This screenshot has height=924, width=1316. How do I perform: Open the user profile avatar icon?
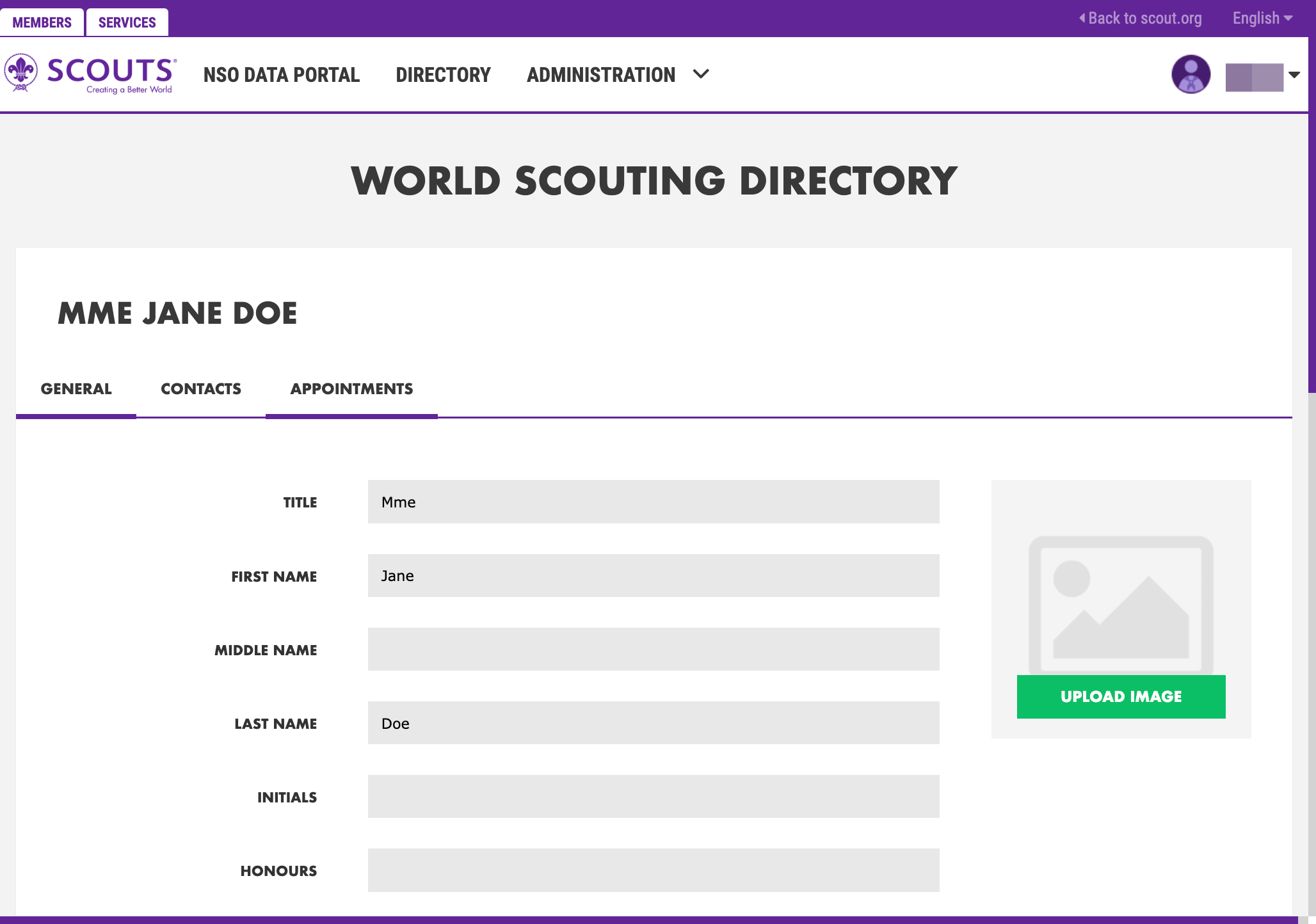[1191, 74]
